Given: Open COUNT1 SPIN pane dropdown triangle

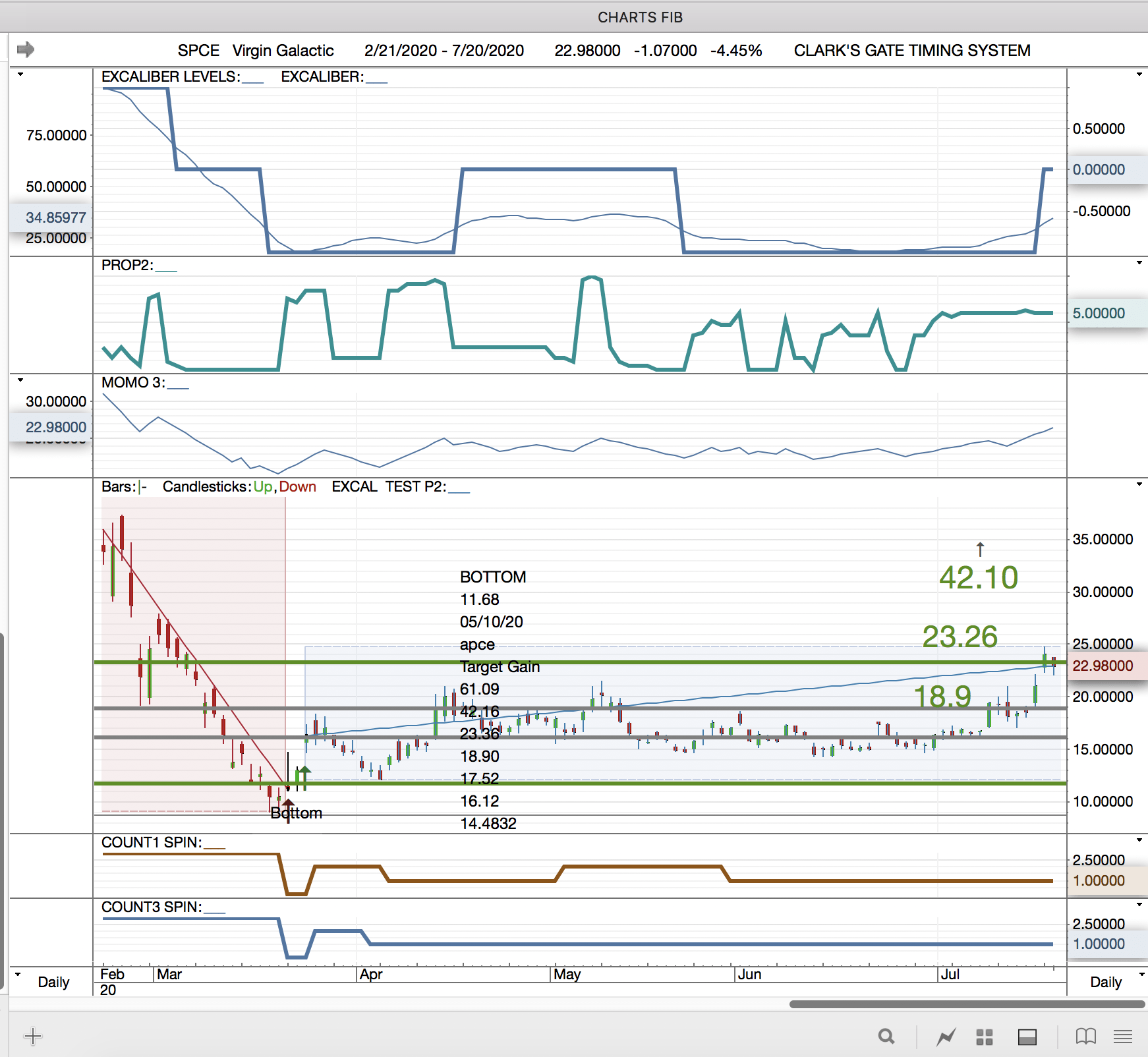Looking at the screenshot, I should tap(1139, 840).
